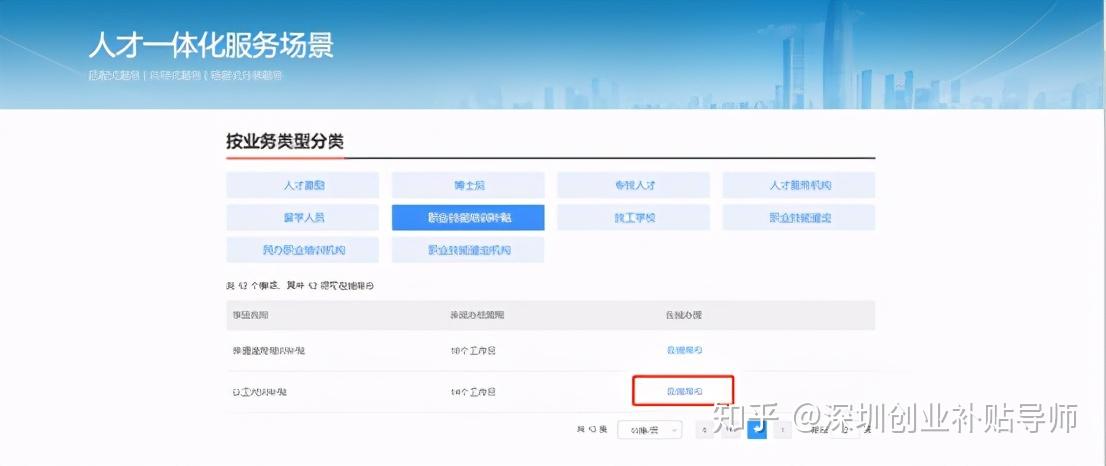Image resolution: width=1106 pixels, height=466 pixels.
Task: Click the second row's 10个工作日 cell
Action: (x=473, y=391)
